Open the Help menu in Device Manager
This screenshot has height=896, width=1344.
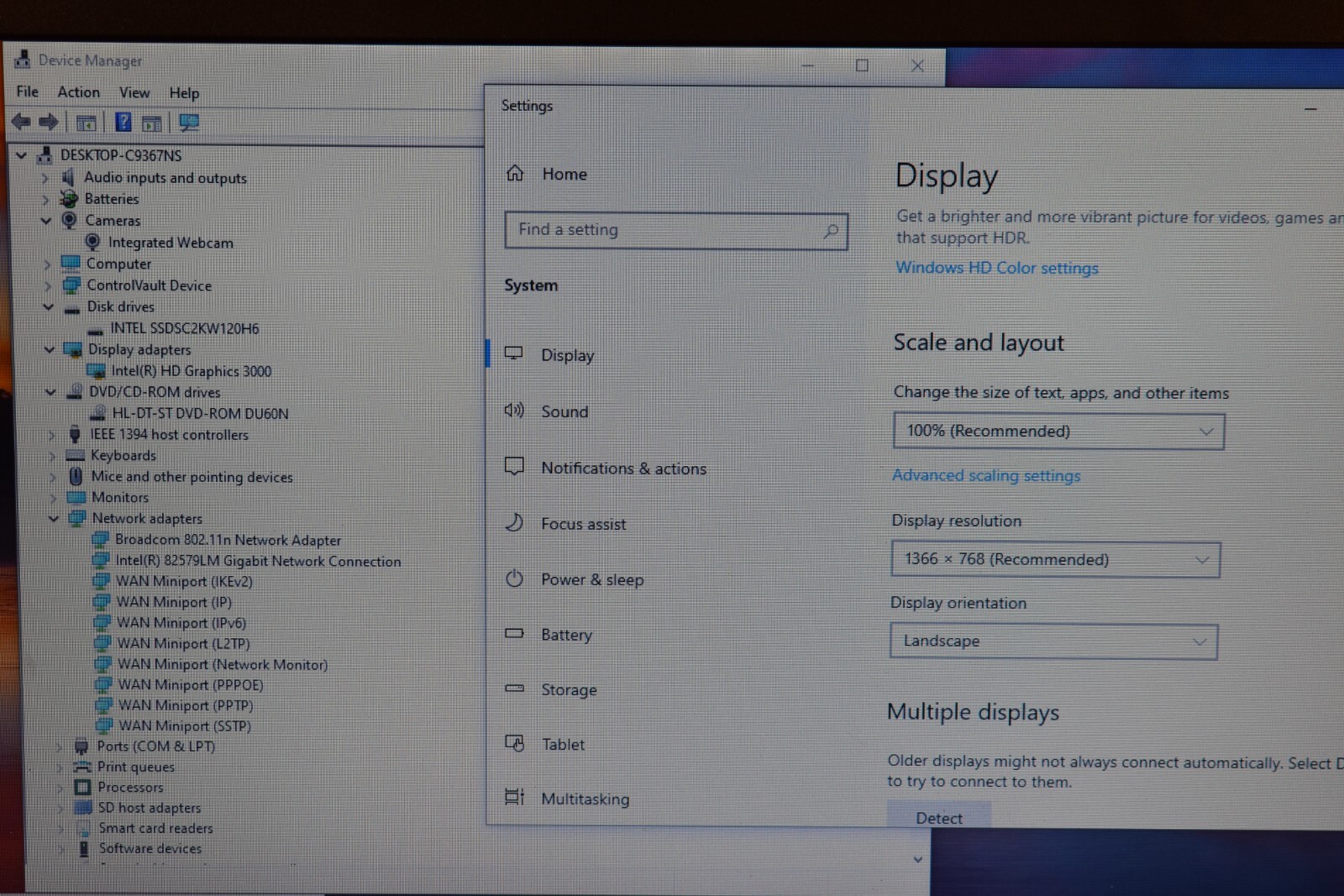[x=184, y=93]
